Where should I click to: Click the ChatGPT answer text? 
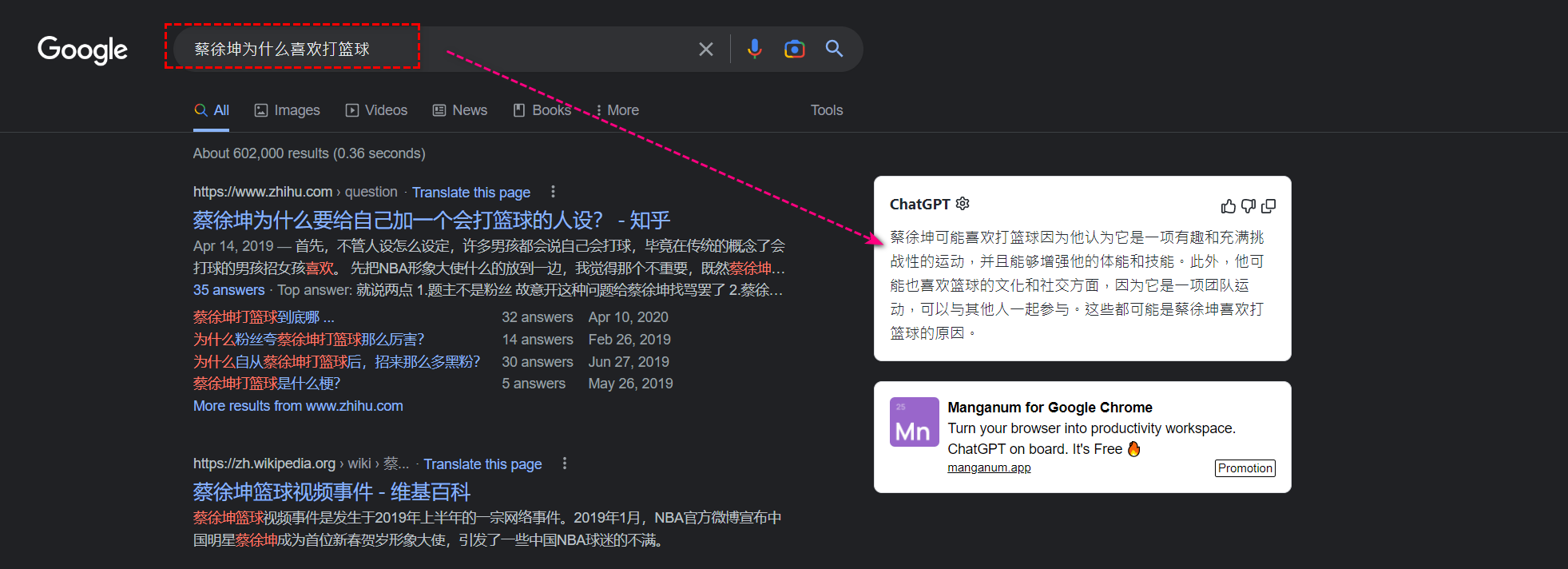tap(1078, 285)
